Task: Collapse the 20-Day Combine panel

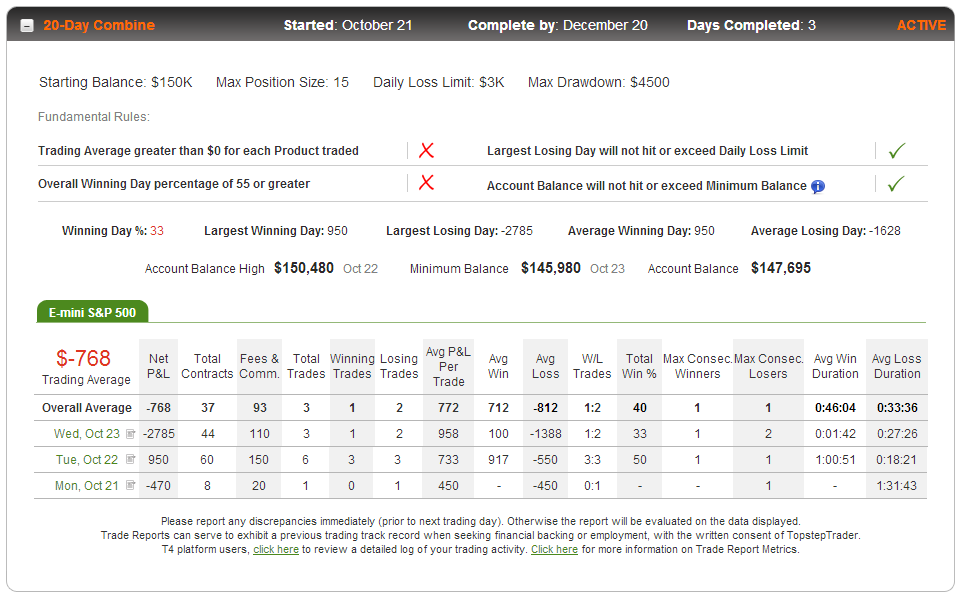Action: coord(27,26)
